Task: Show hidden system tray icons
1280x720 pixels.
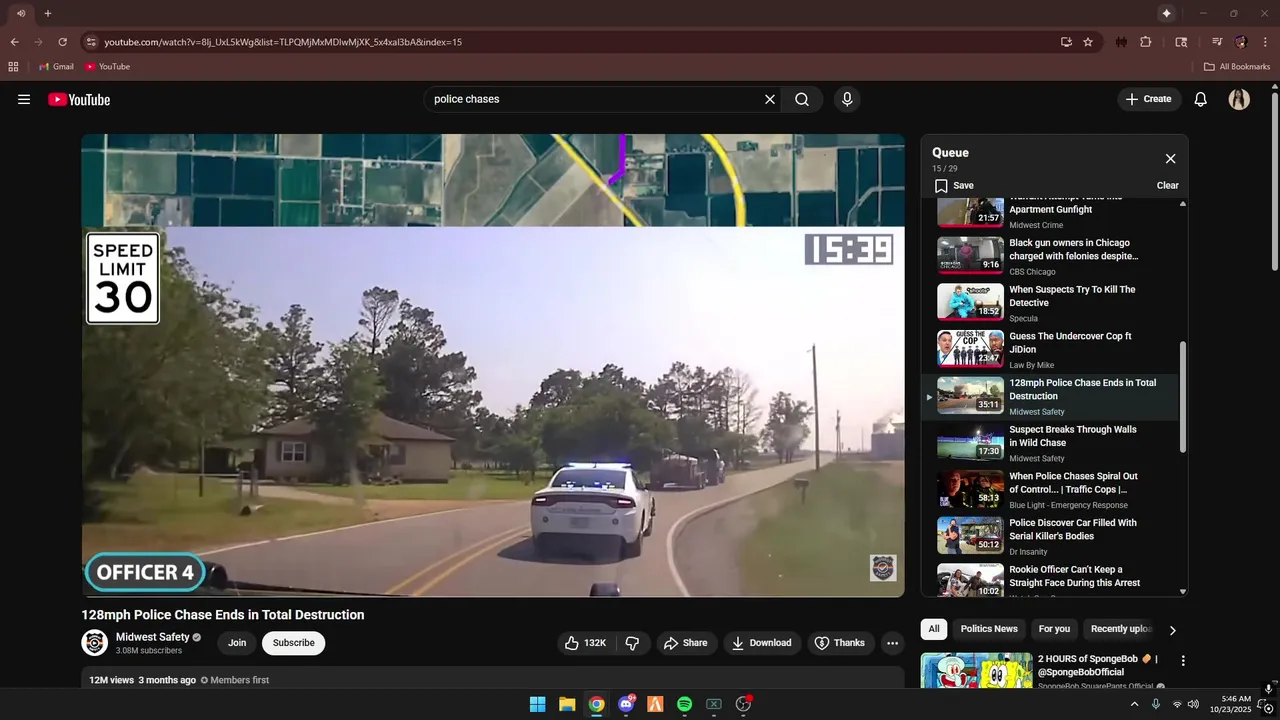Action: click(x=1134, y=704)
